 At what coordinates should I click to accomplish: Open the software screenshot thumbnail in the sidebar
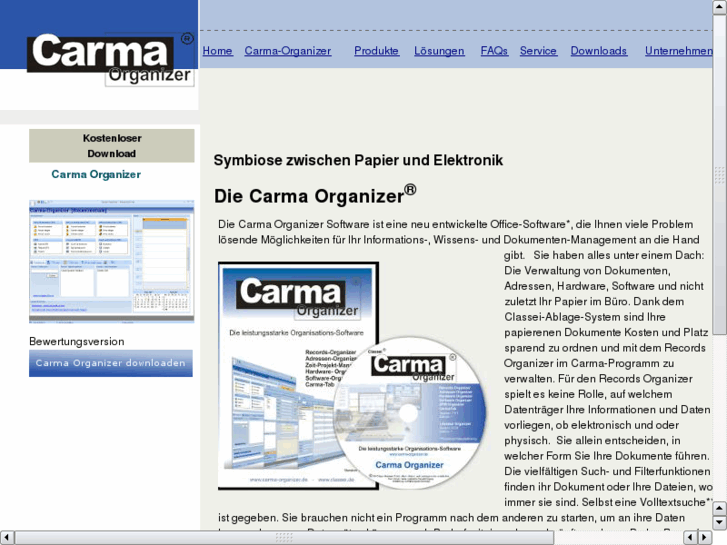tap(111, 261)
